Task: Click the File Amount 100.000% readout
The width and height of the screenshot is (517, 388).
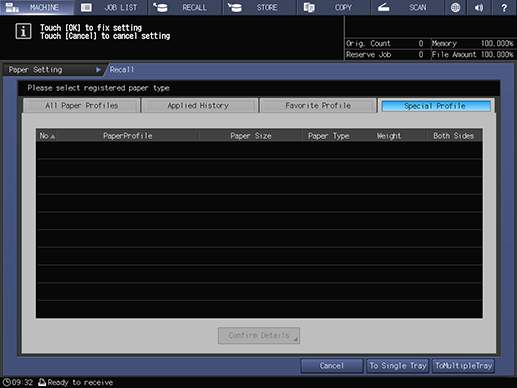Action: [x=473, y=55]
